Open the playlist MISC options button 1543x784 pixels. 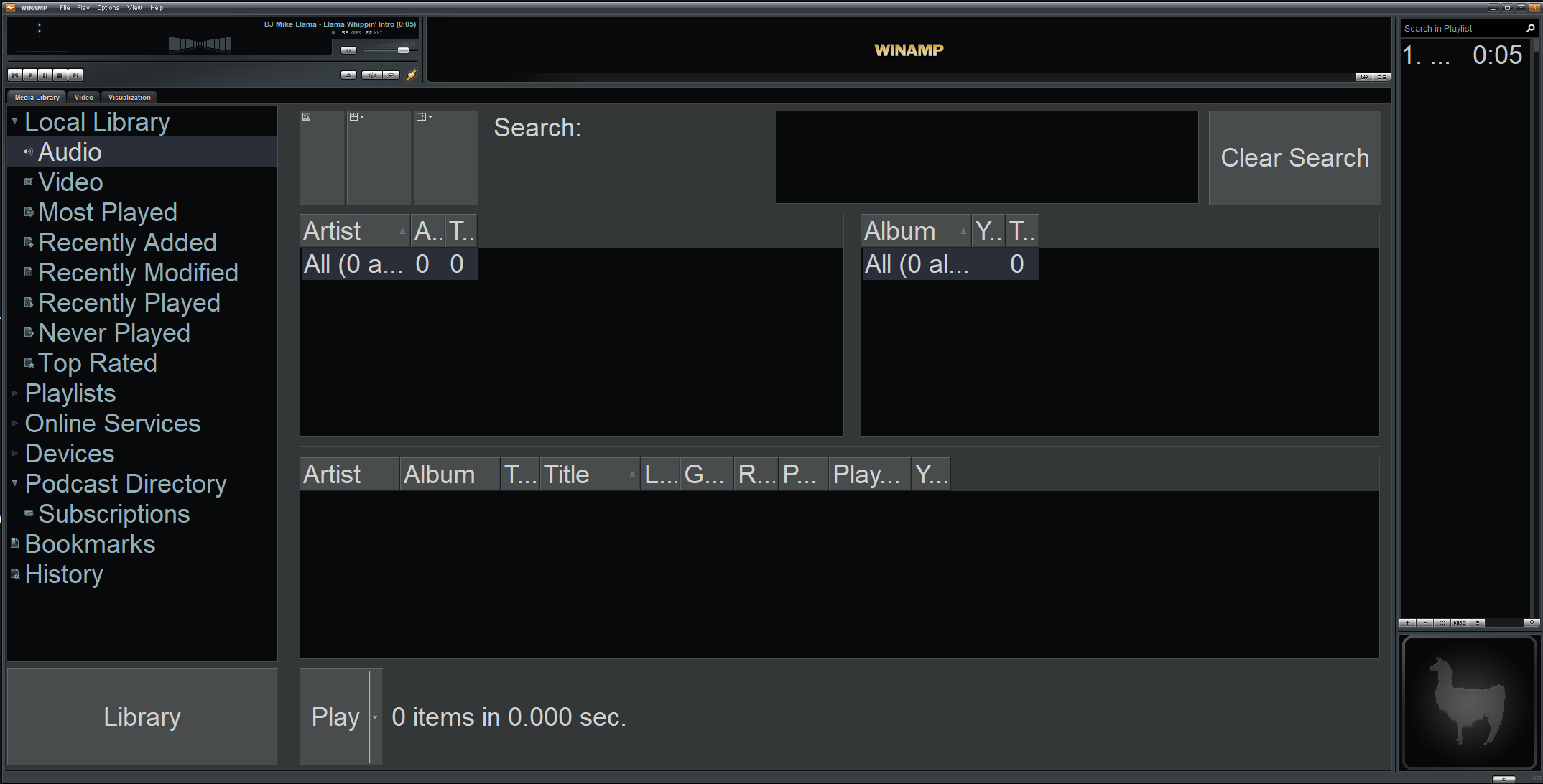[1460, 623]
